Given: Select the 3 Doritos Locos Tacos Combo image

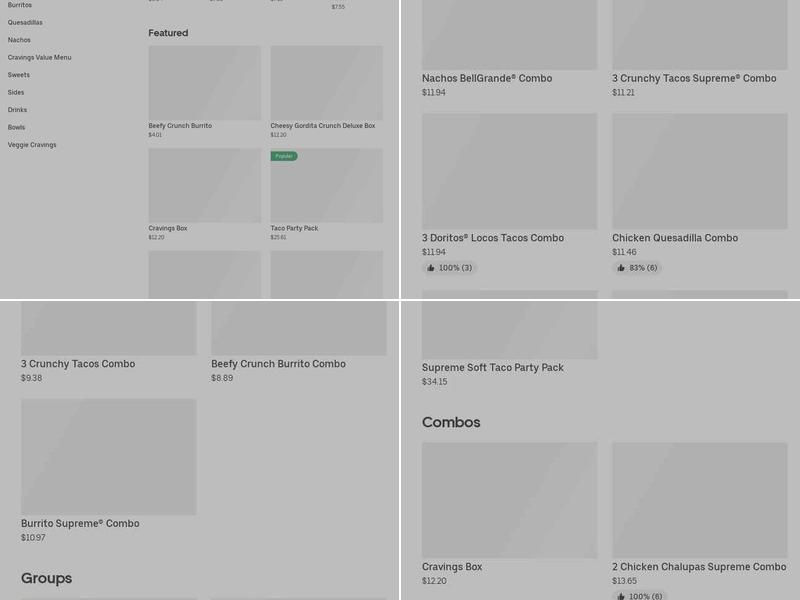Looking at the screenshot, I should (510, 171).
